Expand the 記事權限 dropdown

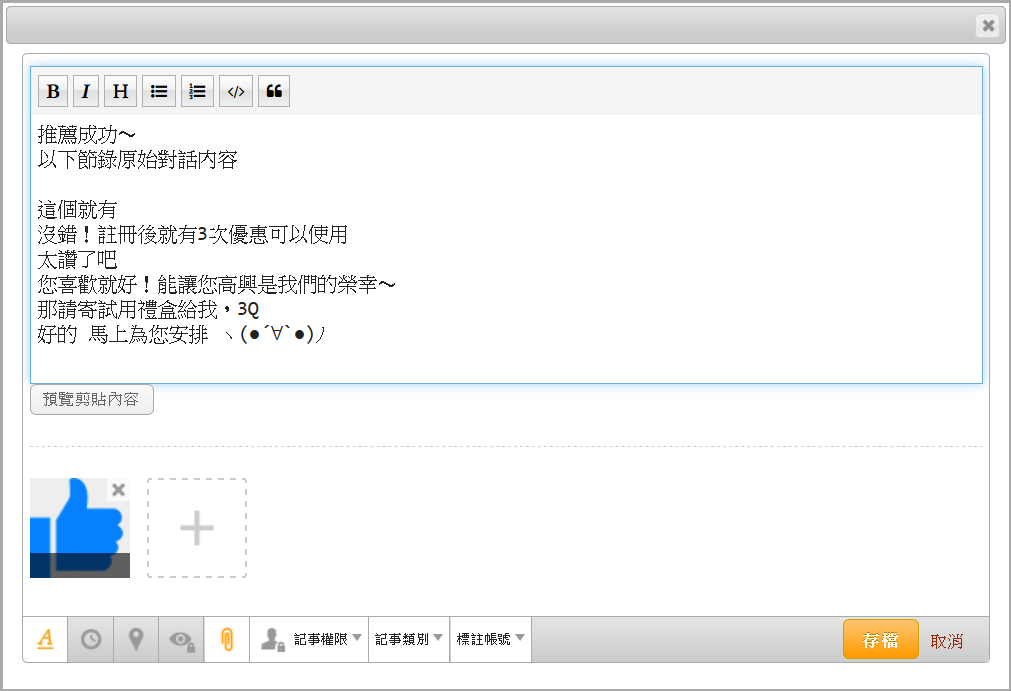point(310,640)
